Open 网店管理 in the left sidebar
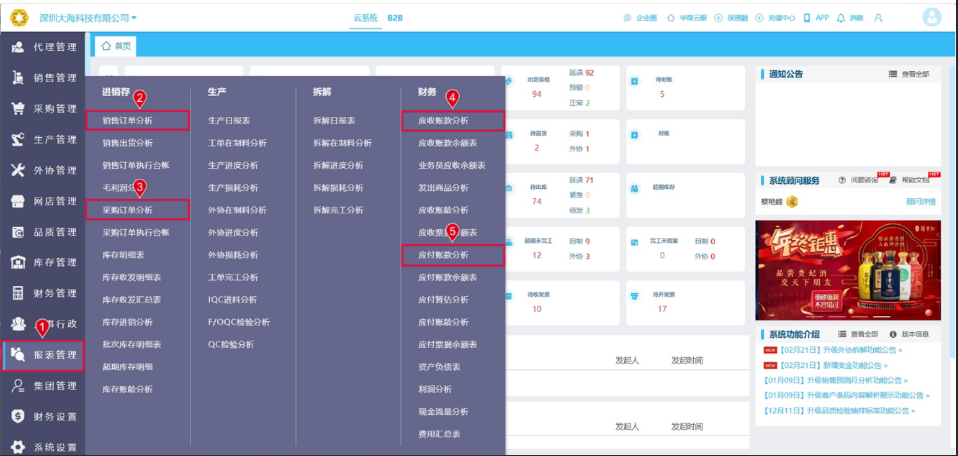The image size is (958, 456). tap(44, 201)
